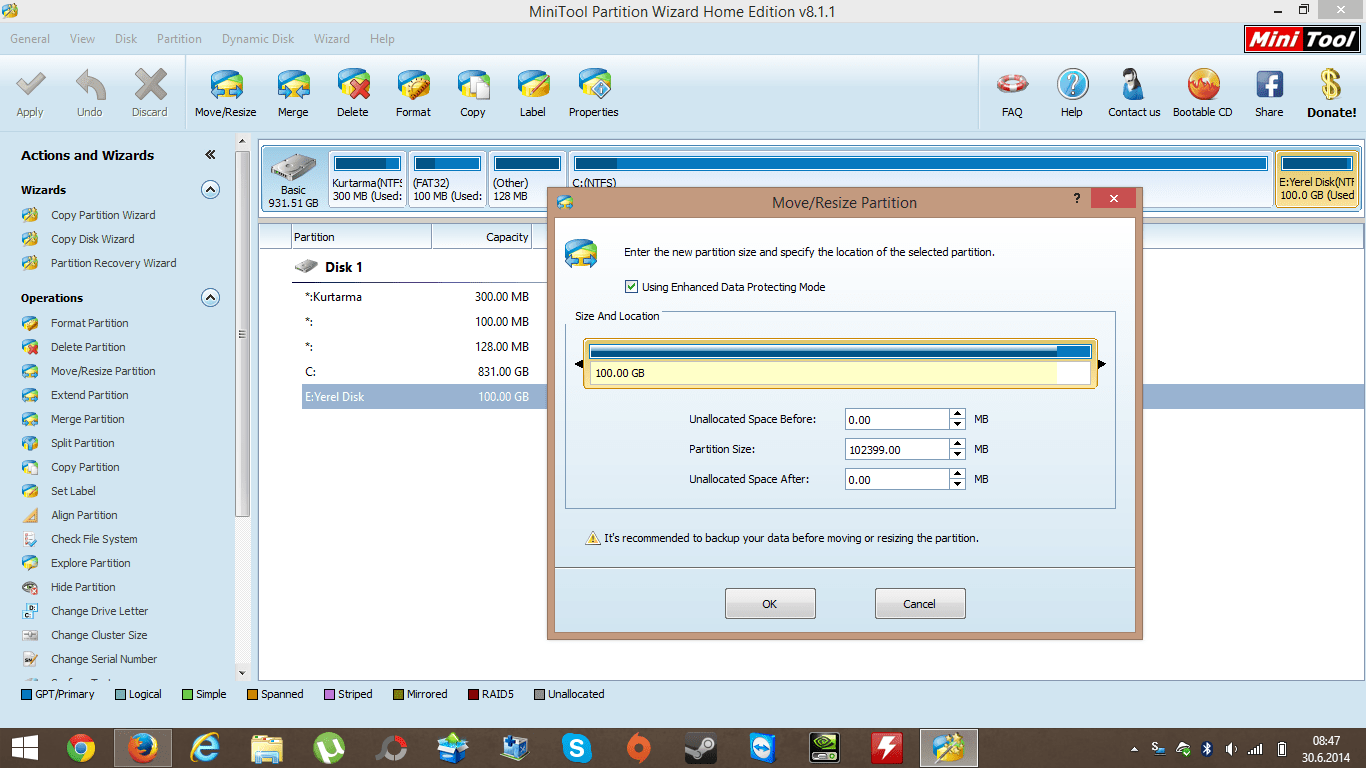Viewport: 1366px width, 768px height.
Task: Click the Capacity column header
Action: 482,237
